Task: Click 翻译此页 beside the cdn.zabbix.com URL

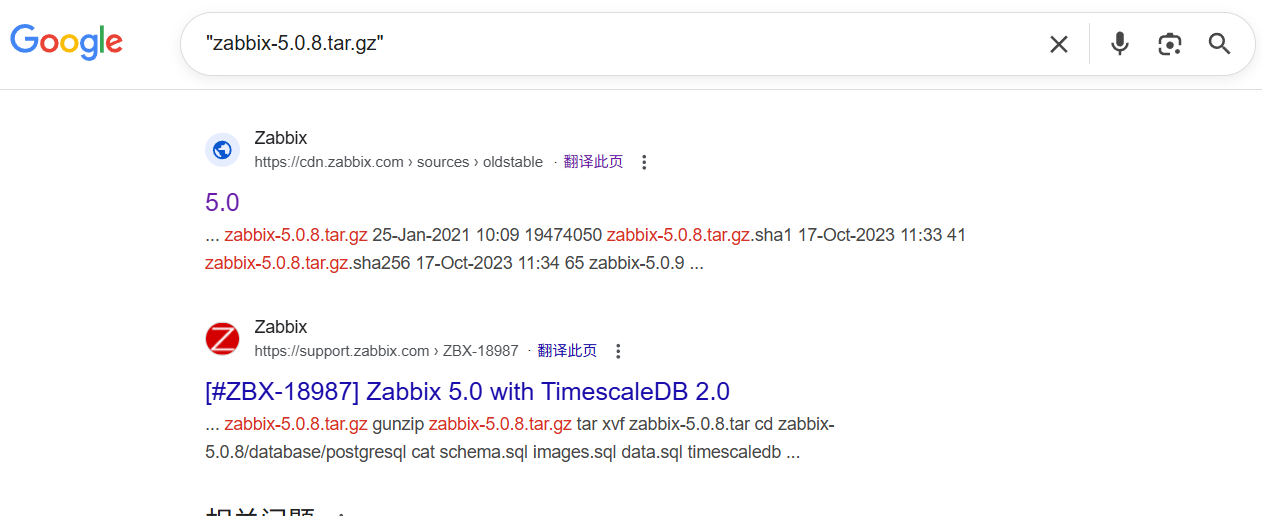Action: tap(593, 162)
